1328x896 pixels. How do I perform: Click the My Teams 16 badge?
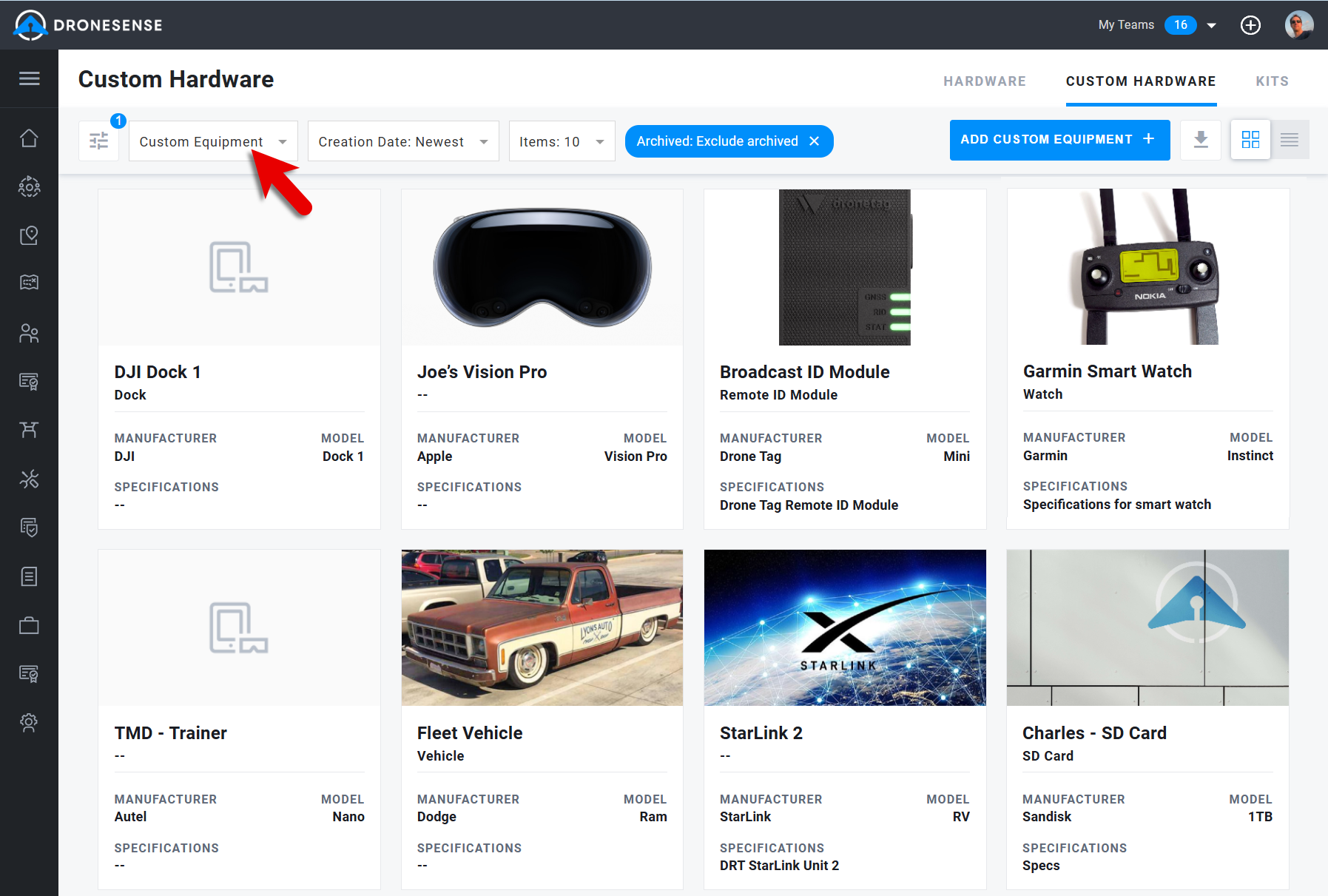[1180, 25]
